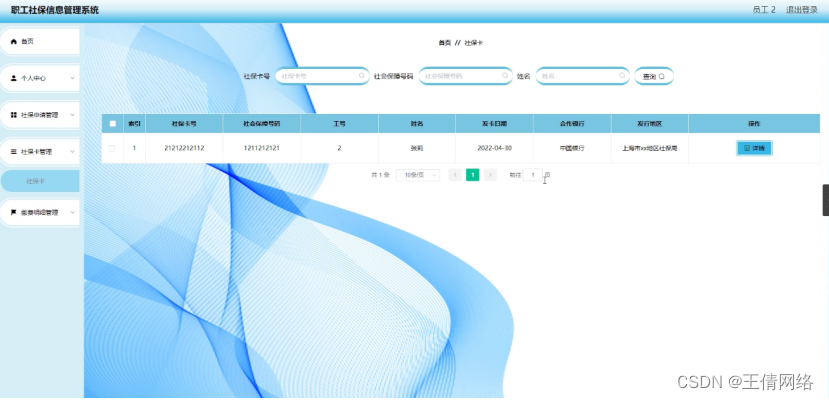The image size is (829, 400).
Task: Click the 查询 search button
Action: tap(654, 76)
